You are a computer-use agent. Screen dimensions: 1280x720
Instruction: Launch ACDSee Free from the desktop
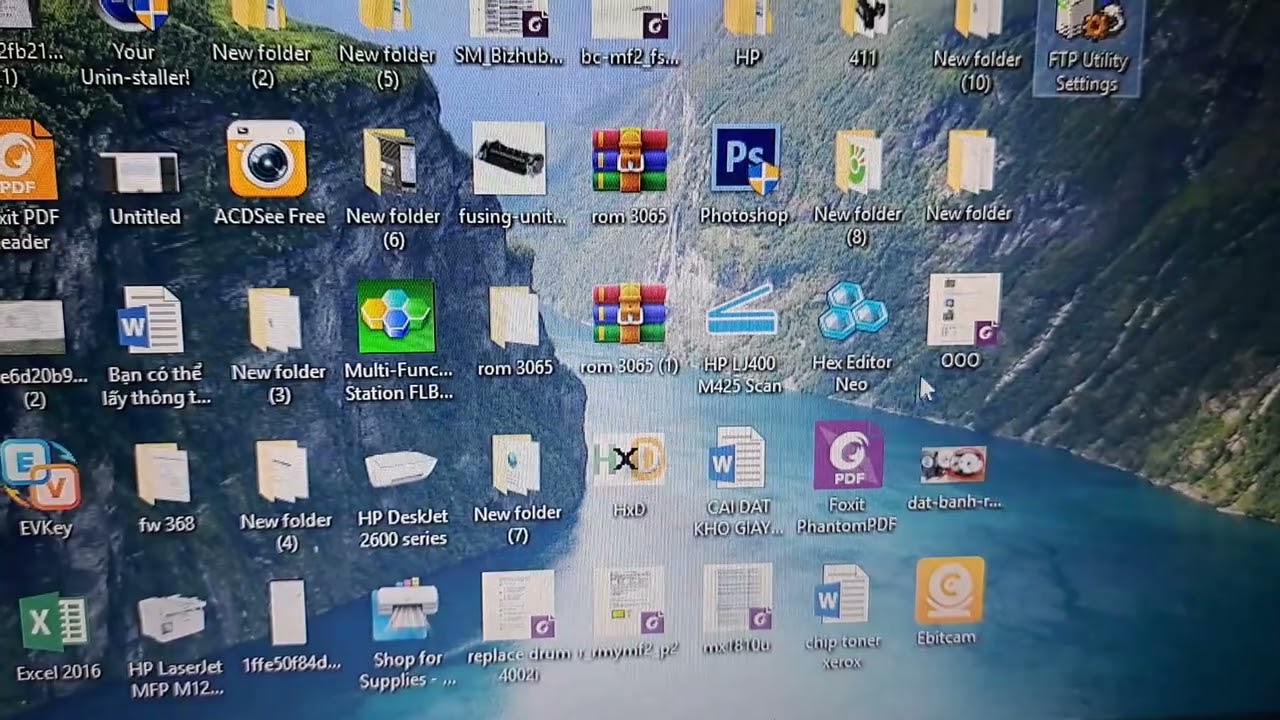tap(267, 159)
